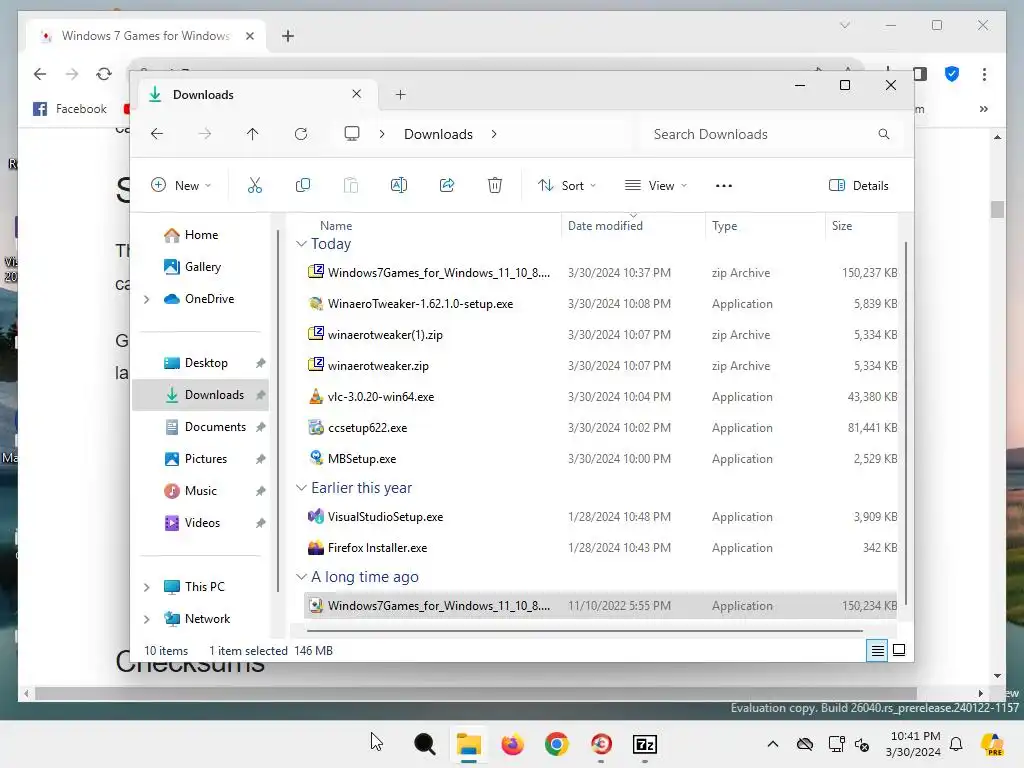Collapse the A long time ago group
The width and height of the screenshot is (1024, 768).
point(301,577)
